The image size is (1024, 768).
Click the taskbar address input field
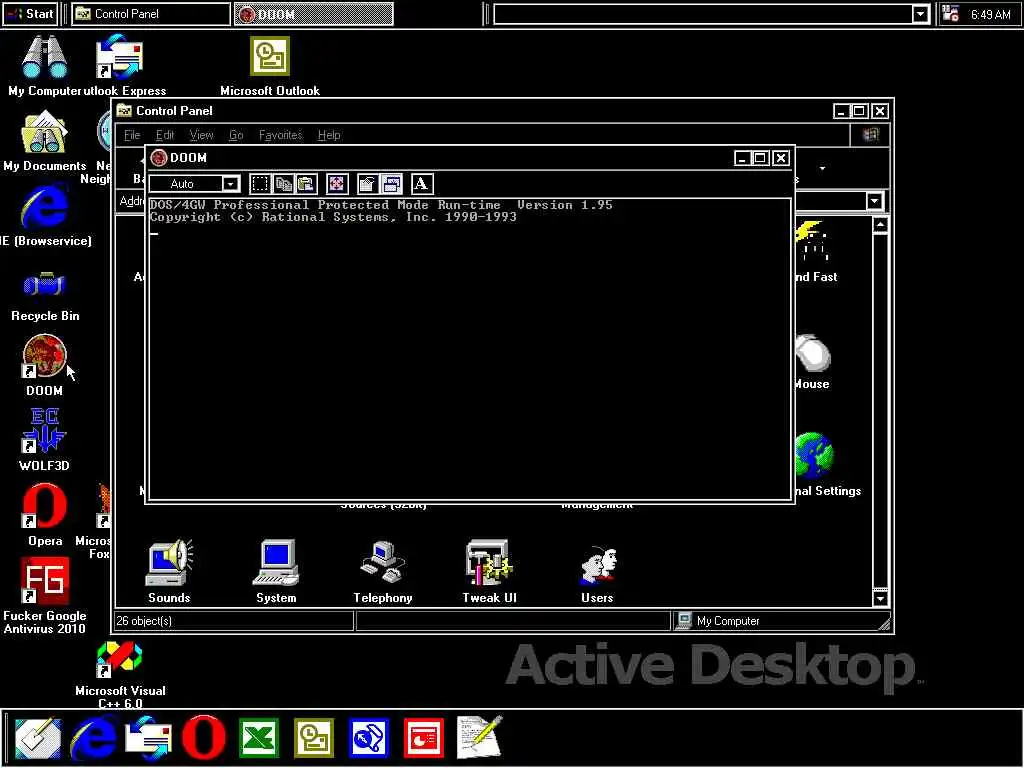point(703,14)
